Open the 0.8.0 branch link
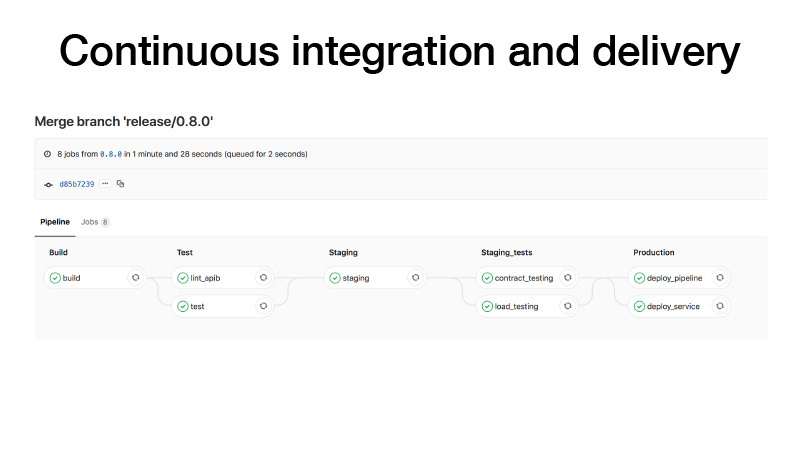 [111, 154]
